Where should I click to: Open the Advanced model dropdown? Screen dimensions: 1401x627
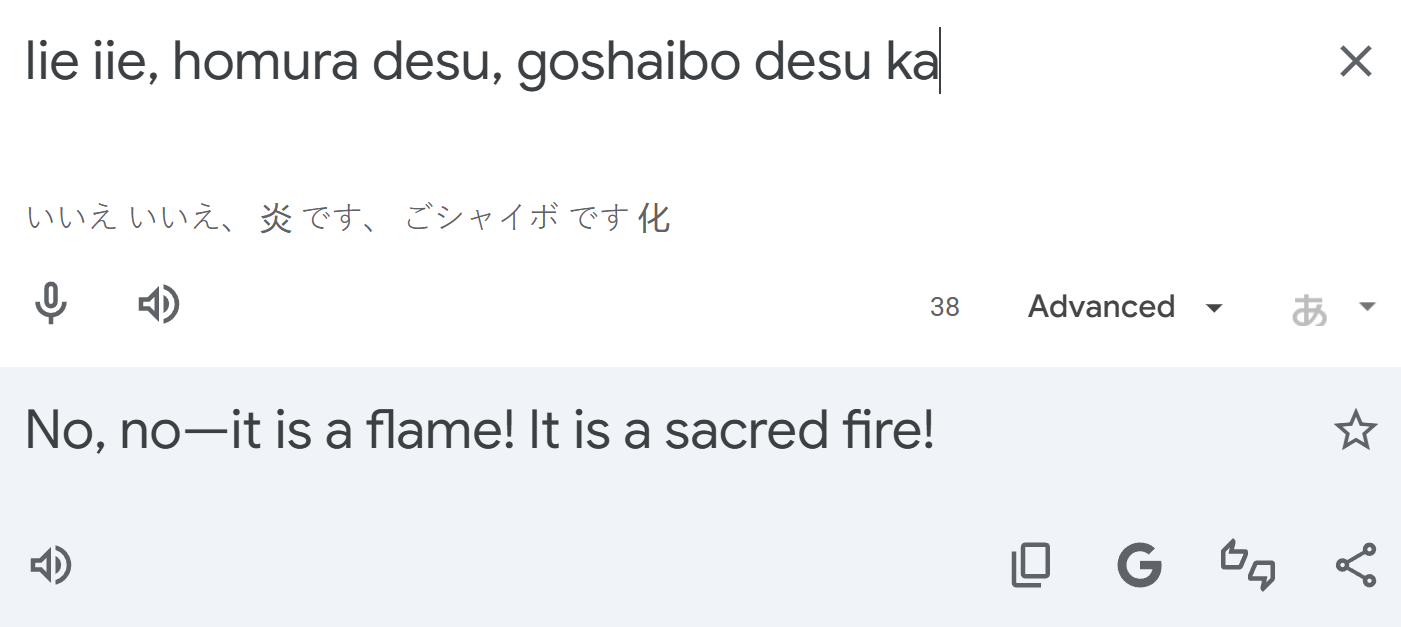(x=1101, y=306)
